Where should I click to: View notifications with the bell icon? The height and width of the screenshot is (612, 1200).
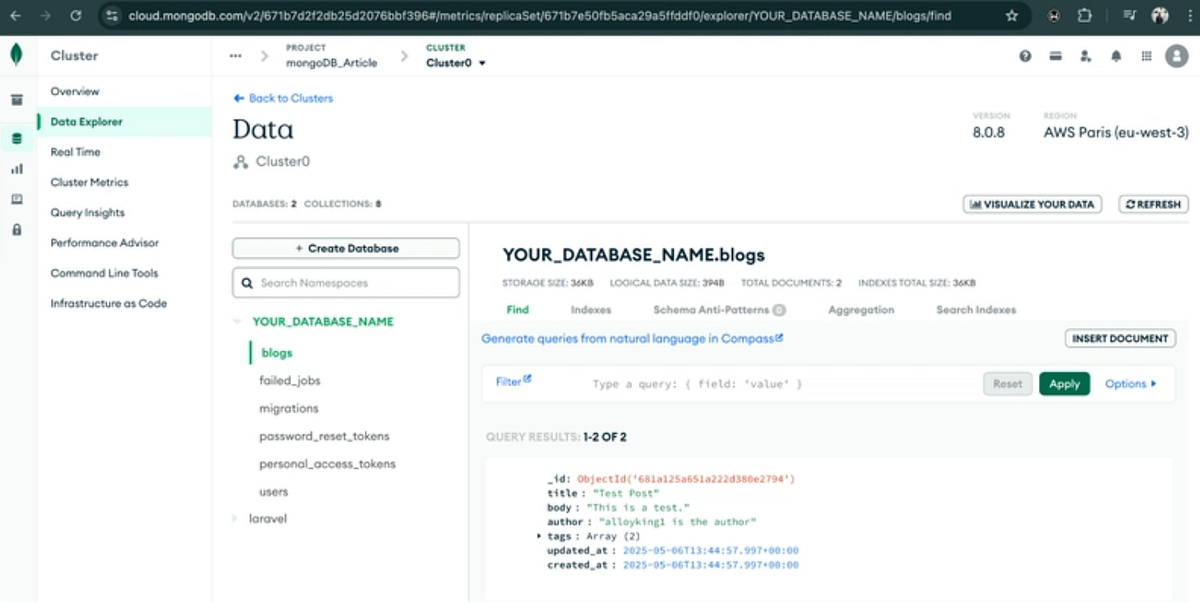pyautogui.click(x=1115, y=56)
